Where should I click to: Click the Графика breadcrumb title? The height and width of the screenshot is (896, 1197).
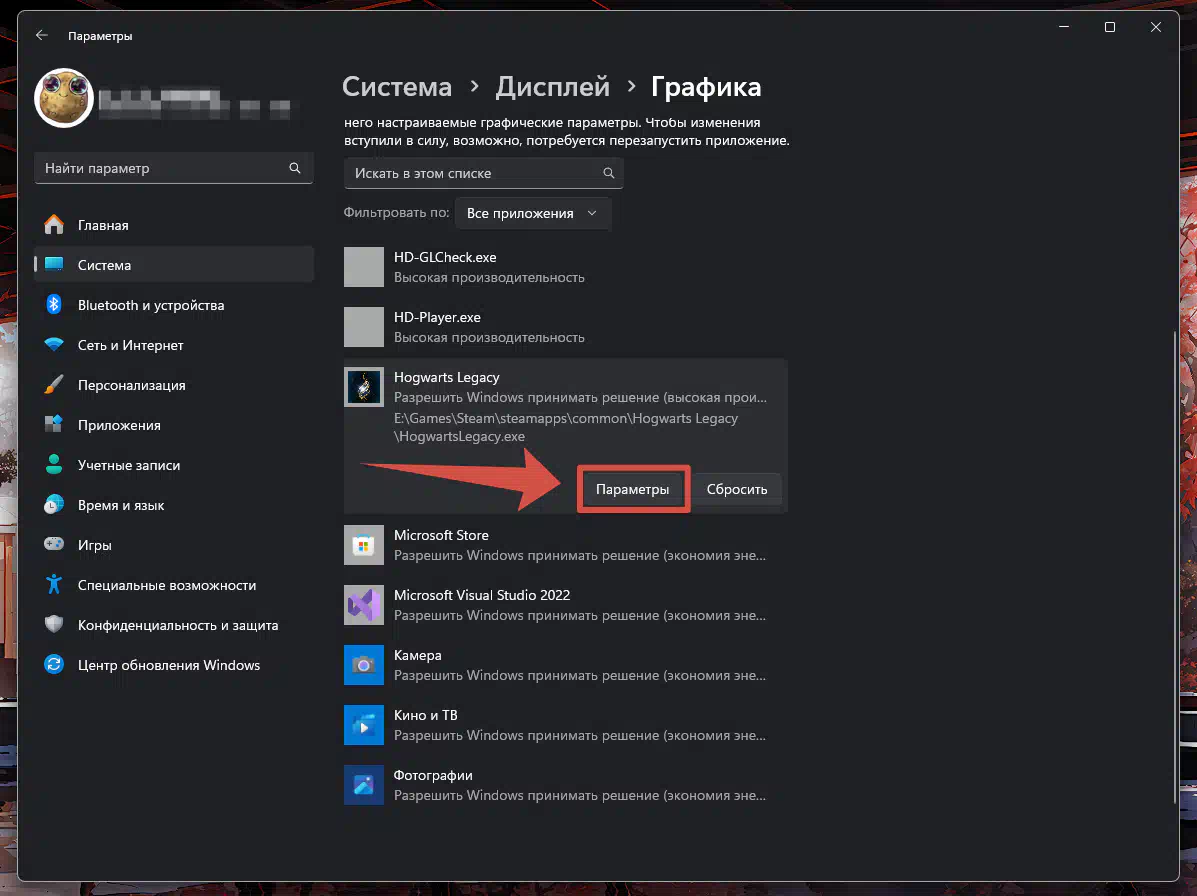(x=705, y=87)
